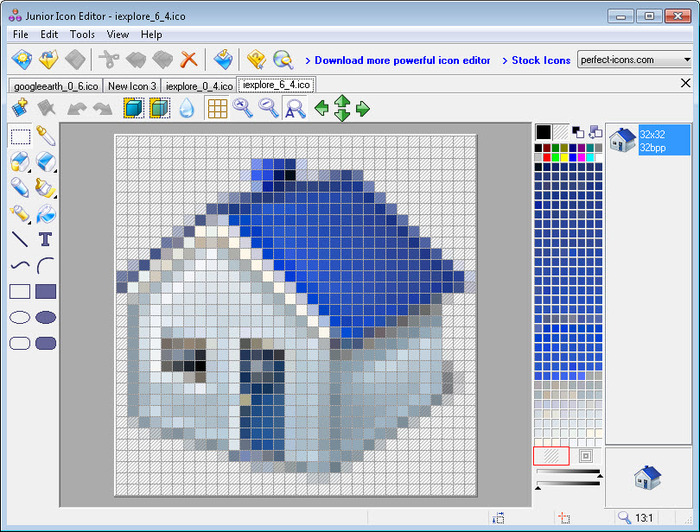Open the Help book icon

pos(256,59)
